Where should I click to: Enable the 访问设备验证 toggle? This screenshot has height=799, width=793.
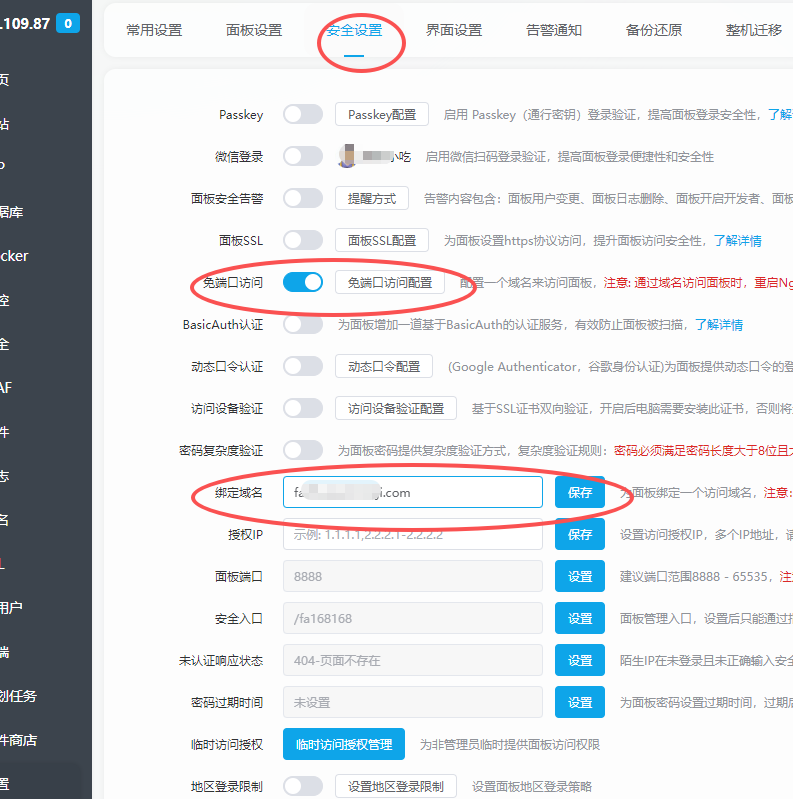pyautogui.click(x=303, y=408)
